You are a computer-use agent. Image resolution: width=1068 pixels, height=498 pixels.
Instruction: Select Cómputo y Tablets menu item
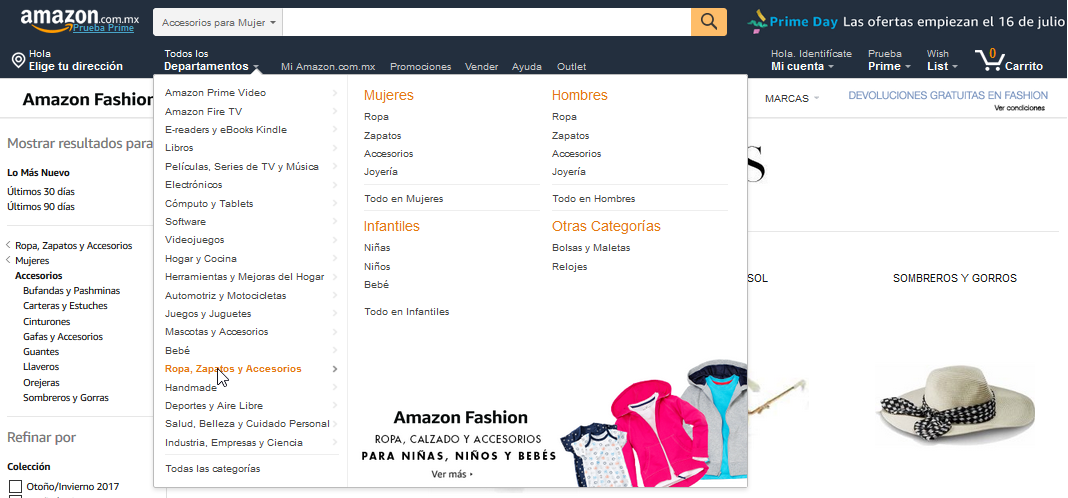coord(209,204)
